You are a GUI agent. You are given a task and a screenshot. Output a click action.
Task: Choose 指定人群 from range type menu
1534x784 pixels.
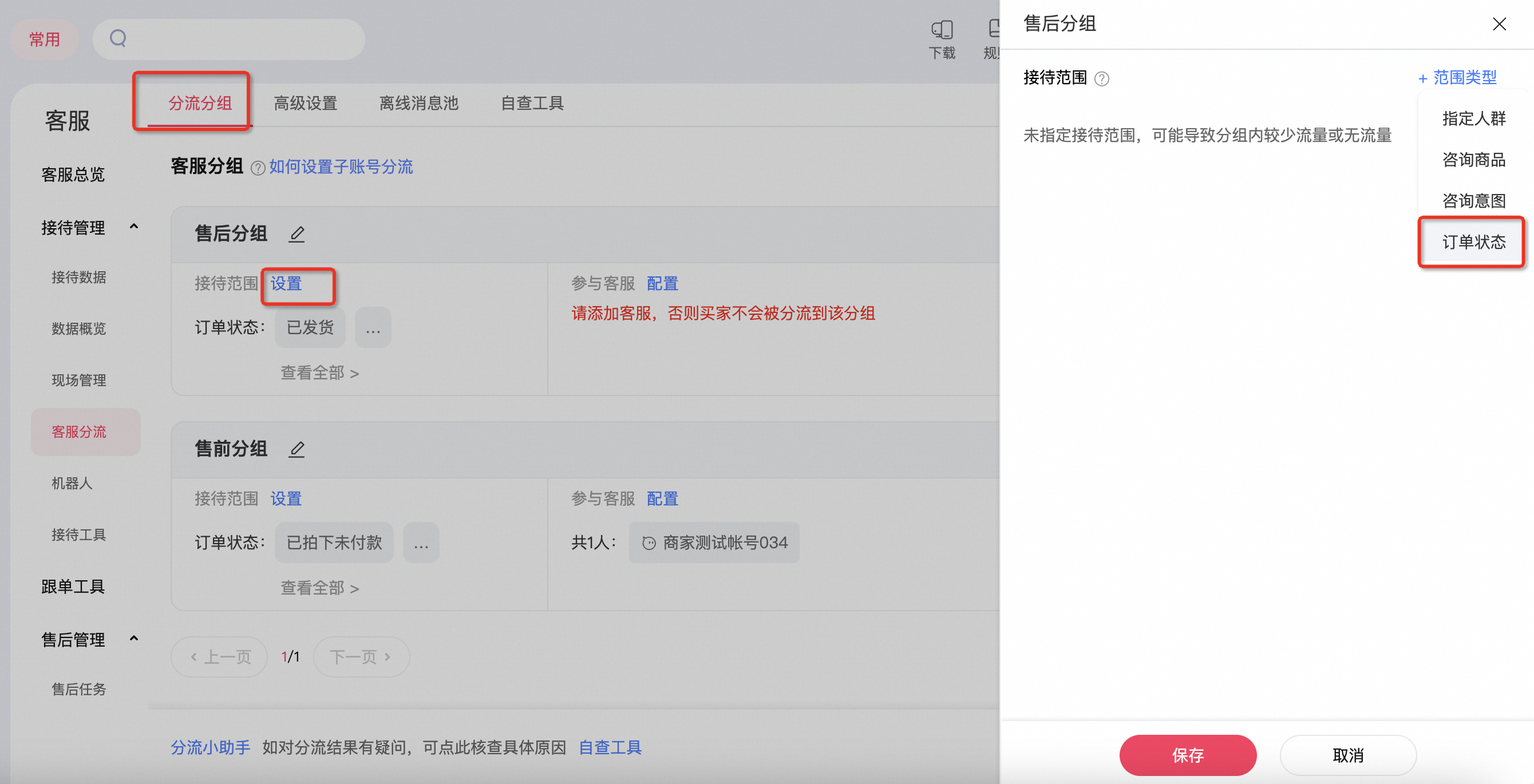coord(1473,118)
